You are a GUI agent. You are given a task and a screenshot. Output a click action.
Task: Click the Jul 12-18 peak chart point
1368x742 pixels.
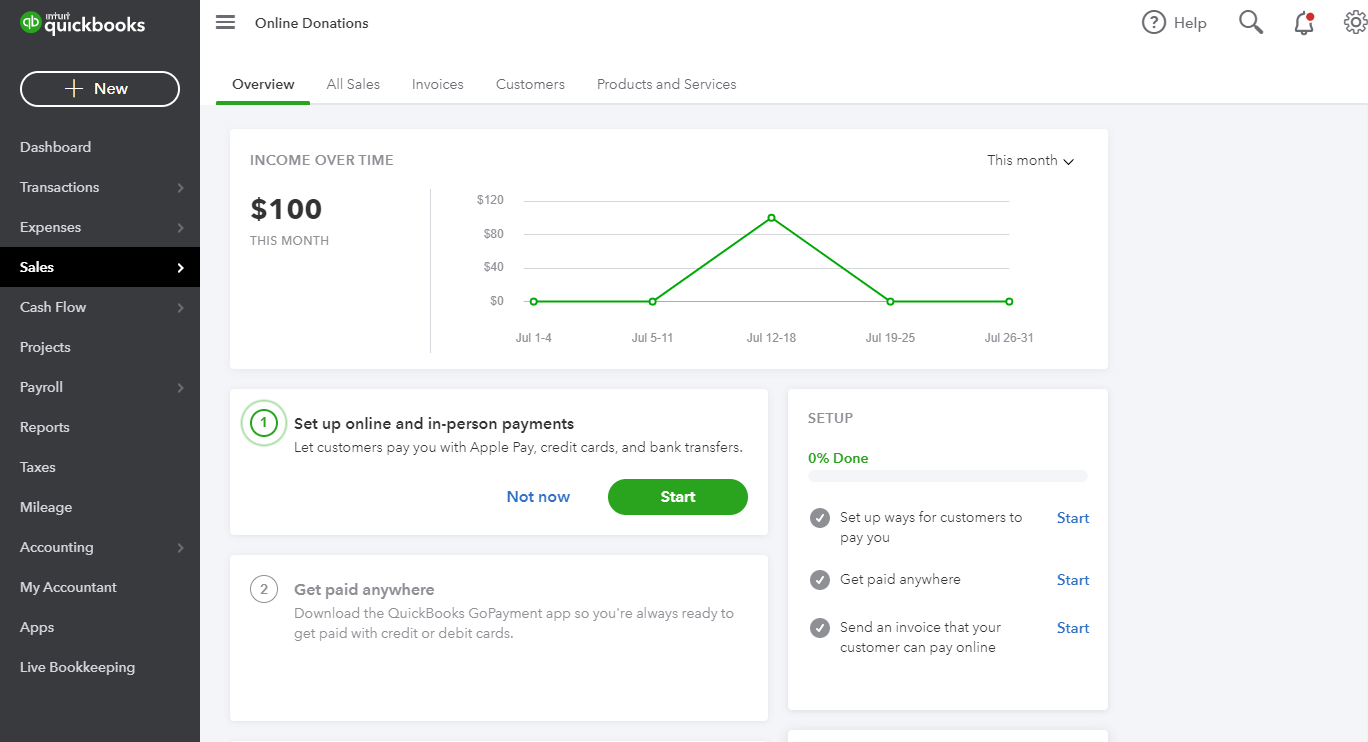pos(771,217)
